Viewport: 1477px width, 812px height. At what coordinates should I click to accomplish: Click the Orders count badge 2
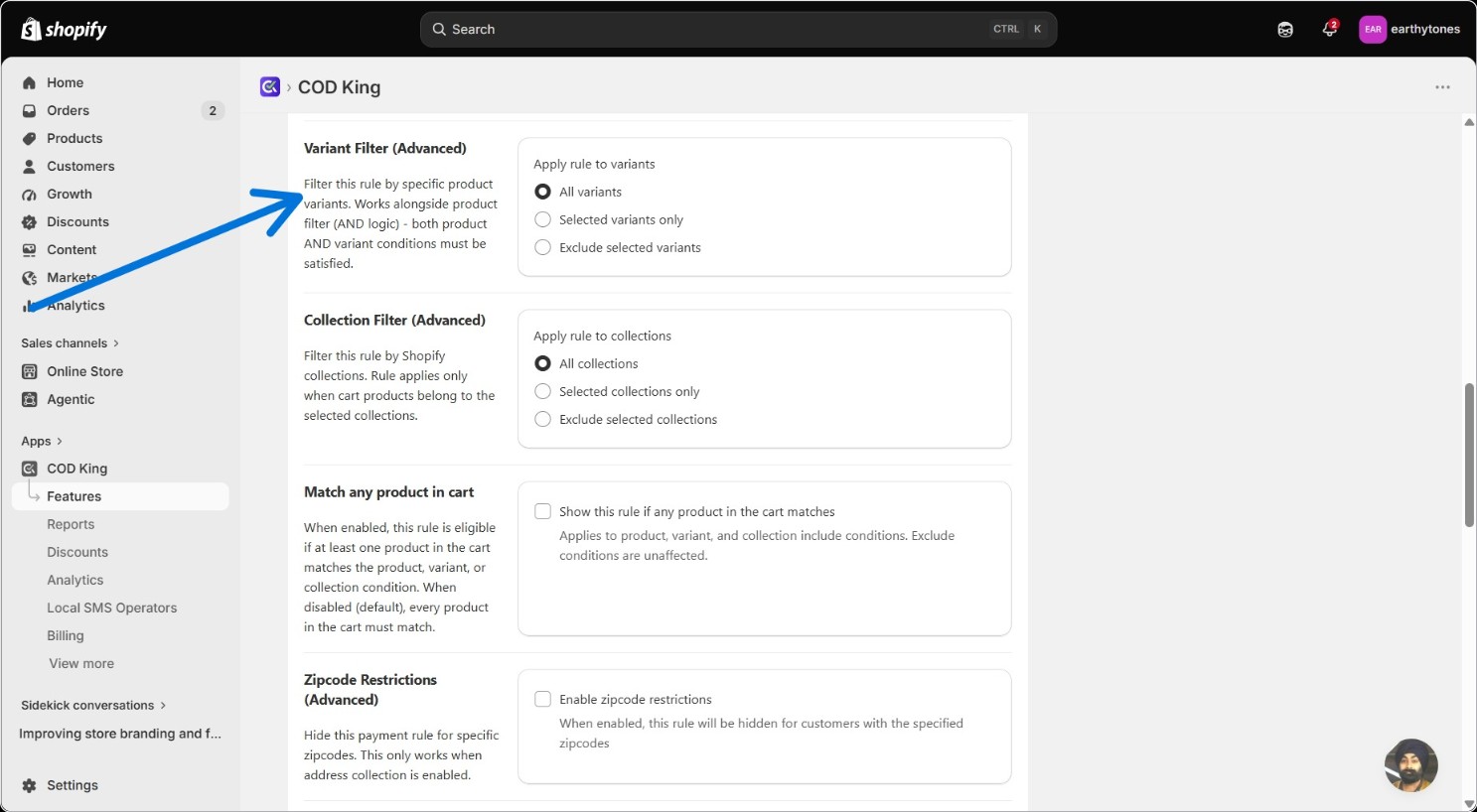213,111
